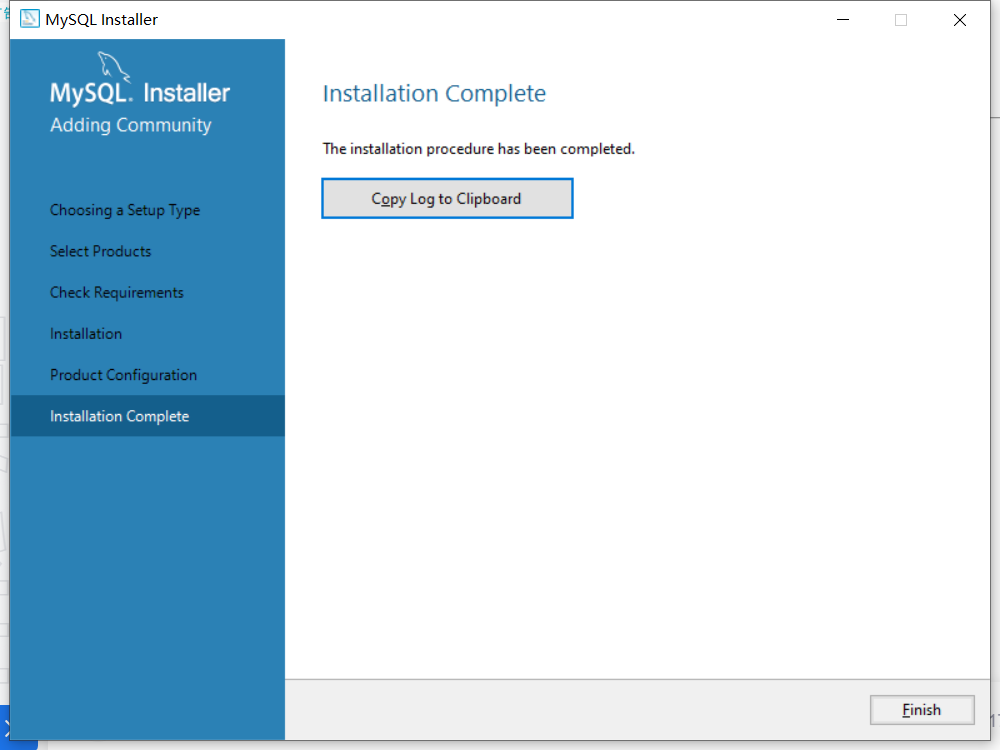Select the Product Configuration step
Screen dimensions: 1000x750
point(124,375)
